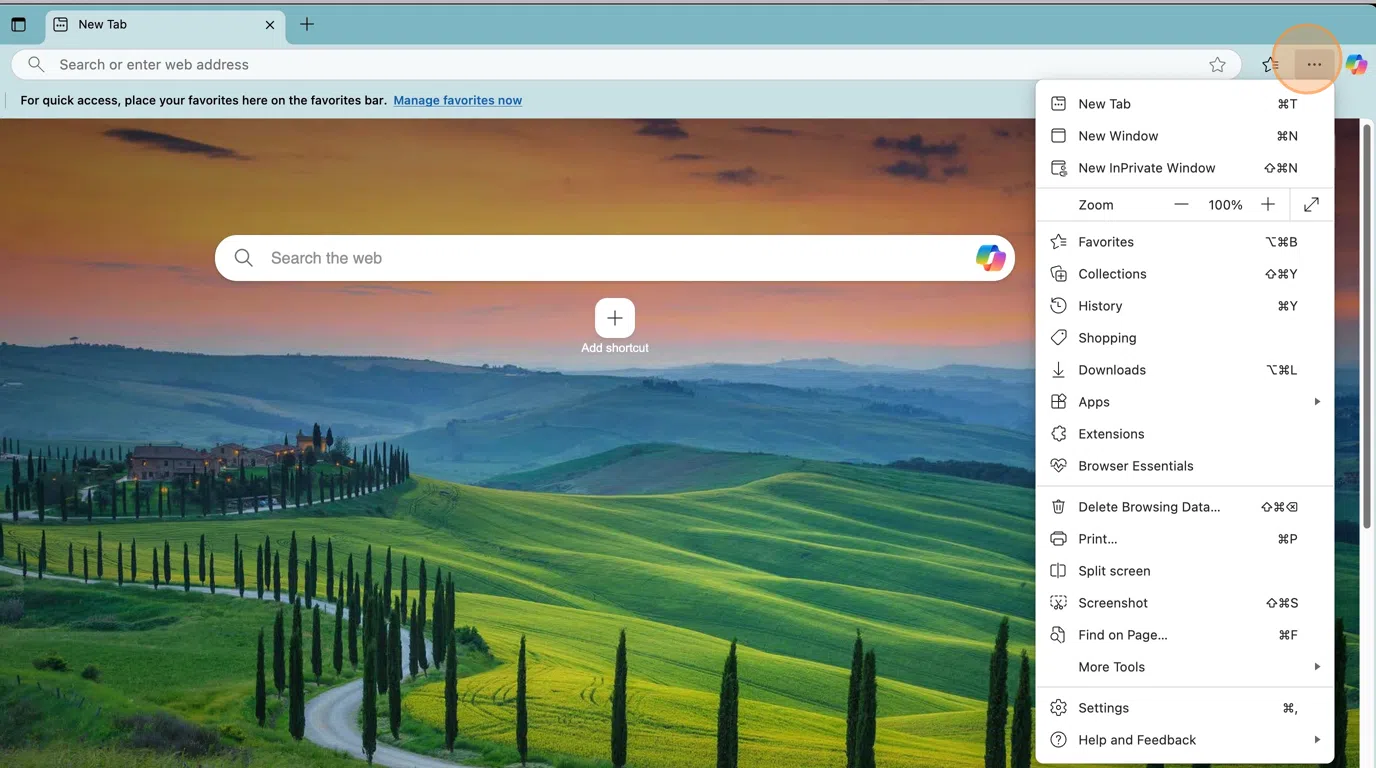Select Find on Page... in the menu
Viewport: 1376px width, 768px height.
(x=1185, y=635)
